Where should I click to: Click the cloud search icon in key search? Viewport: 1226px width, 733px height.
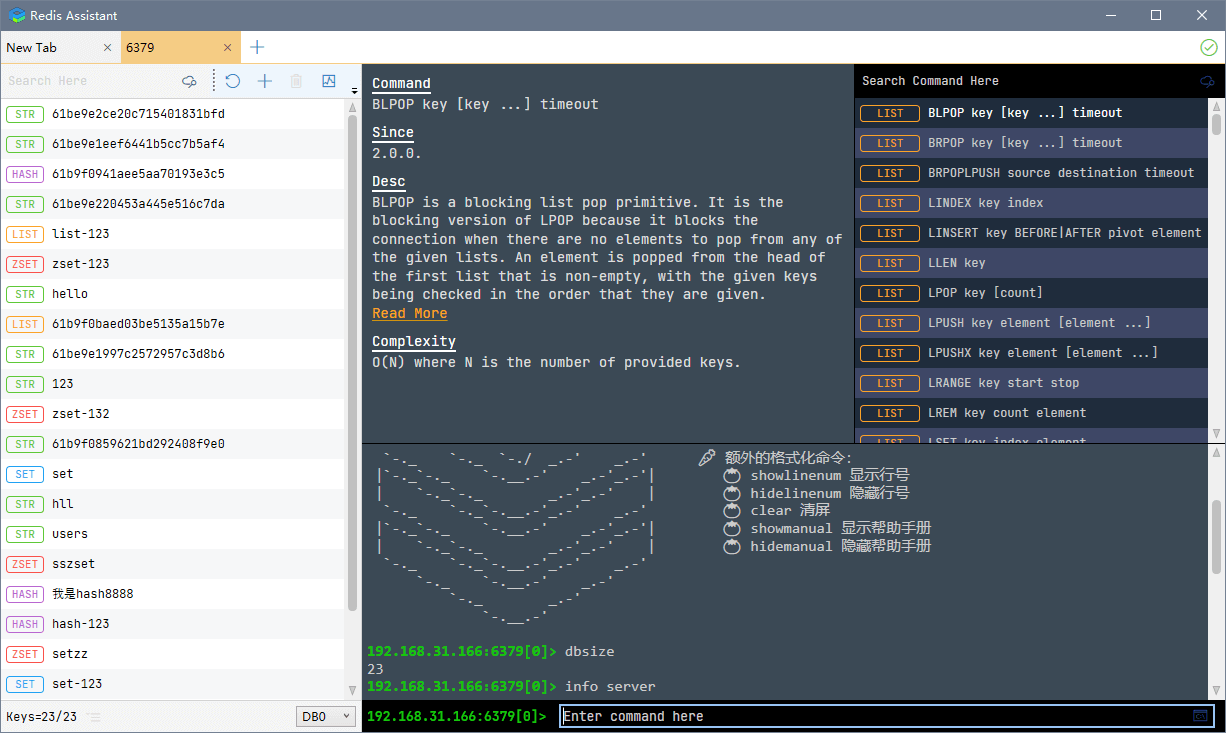(189, 81)
